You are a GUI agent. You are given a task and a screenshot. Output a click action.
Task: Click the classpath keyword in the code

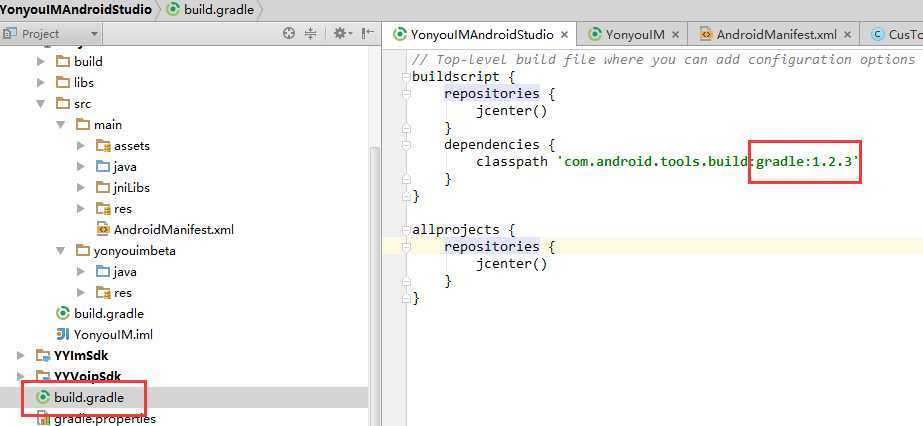512,161
